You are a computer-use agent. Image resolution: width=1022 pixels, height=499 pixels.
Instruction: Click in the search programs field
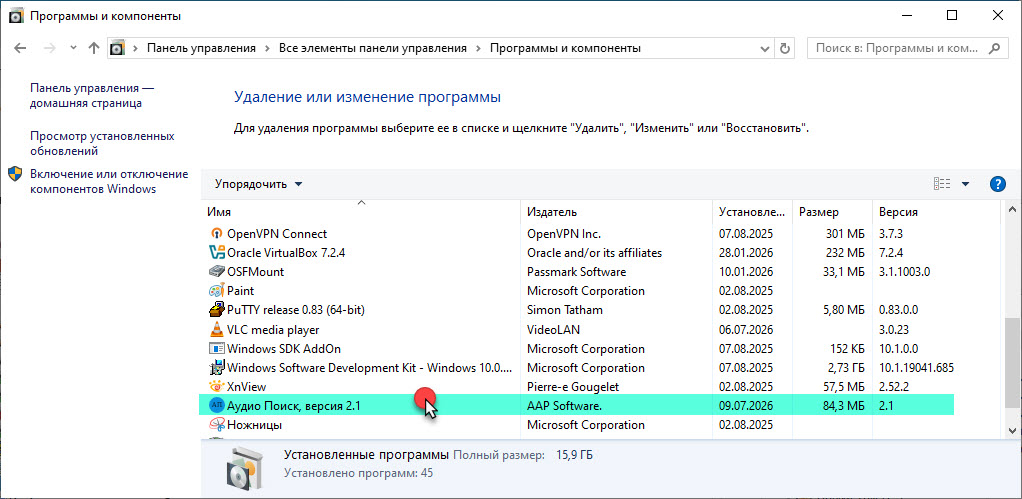tap(897, 48)
